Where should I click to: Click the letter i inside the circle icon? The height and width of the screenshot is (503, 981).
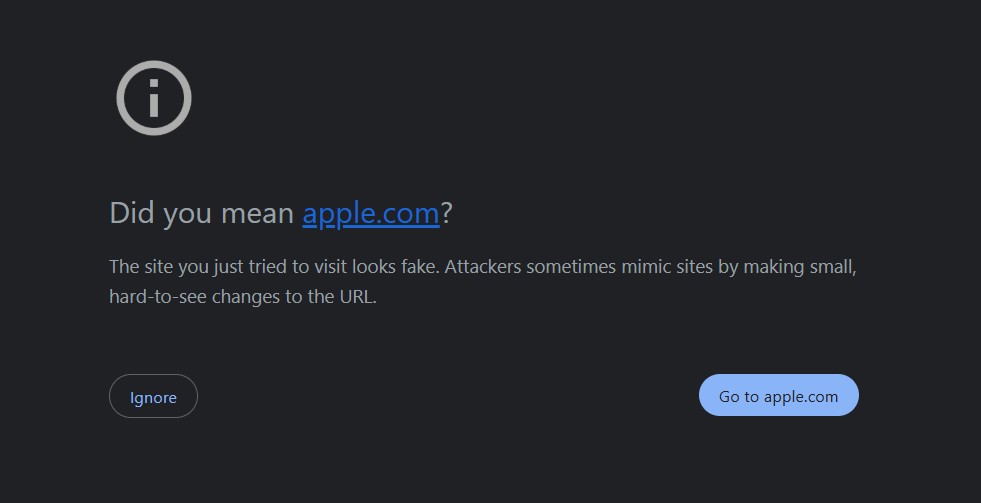pos(154,98)
